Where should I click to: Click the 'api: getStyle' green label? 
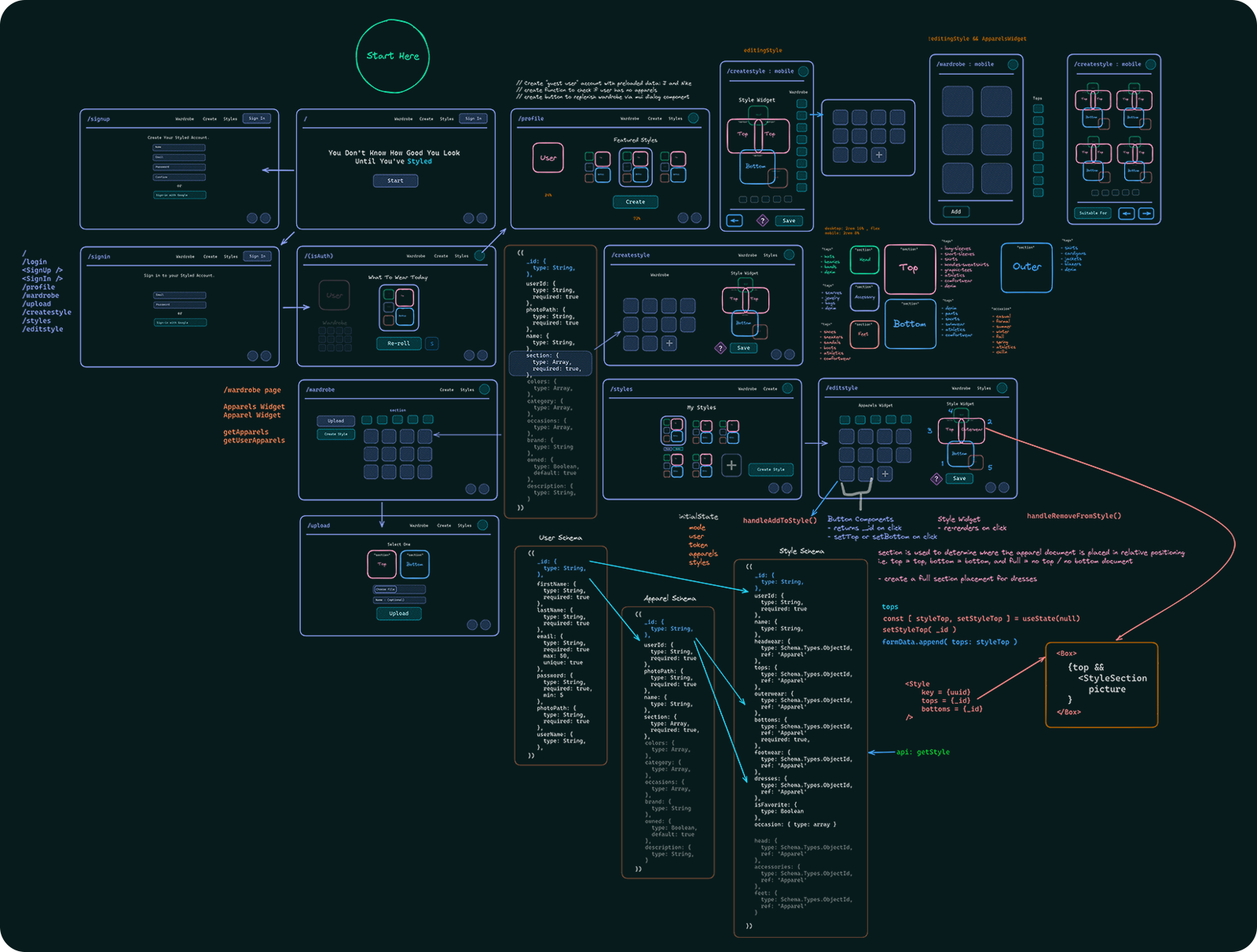tap(923, 752)
